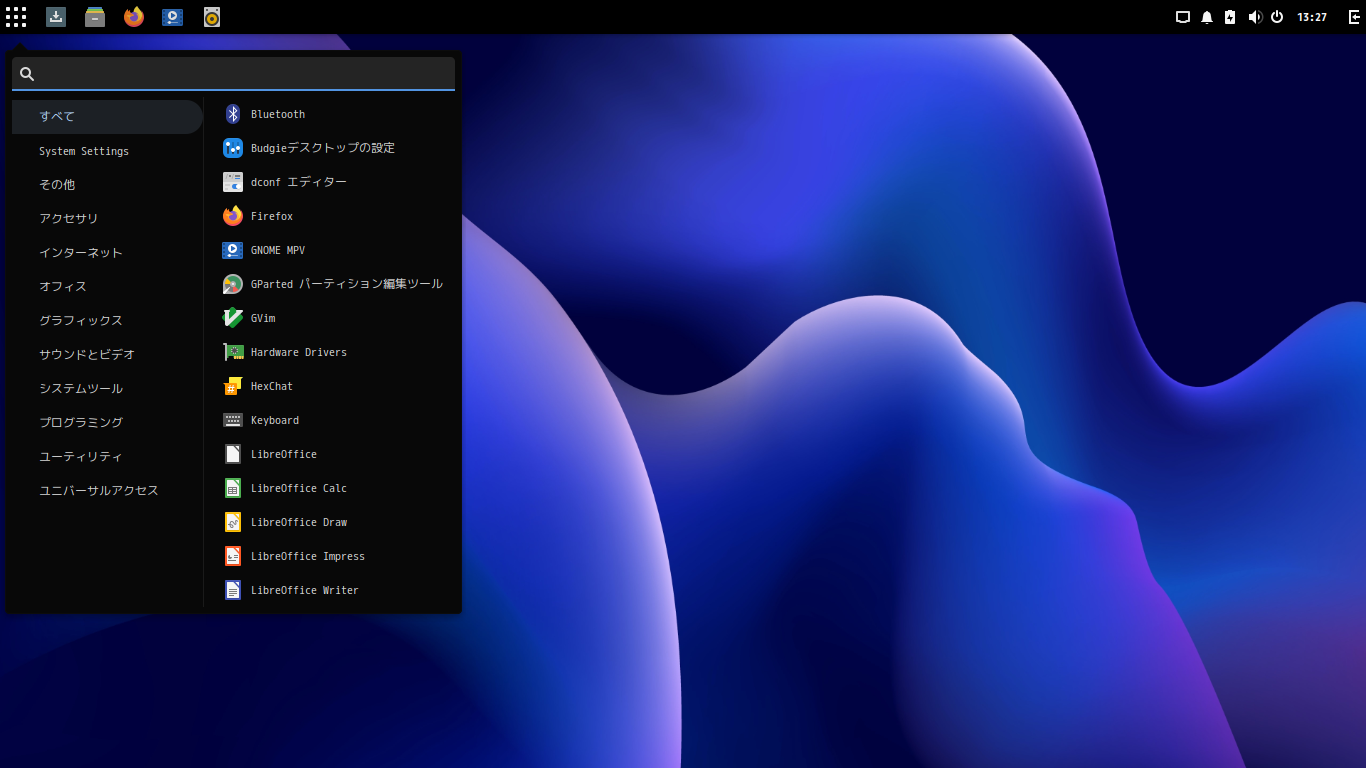Click the LibreOffice start center icon
Screen dimensions: 1366x768
pos(233,454)
